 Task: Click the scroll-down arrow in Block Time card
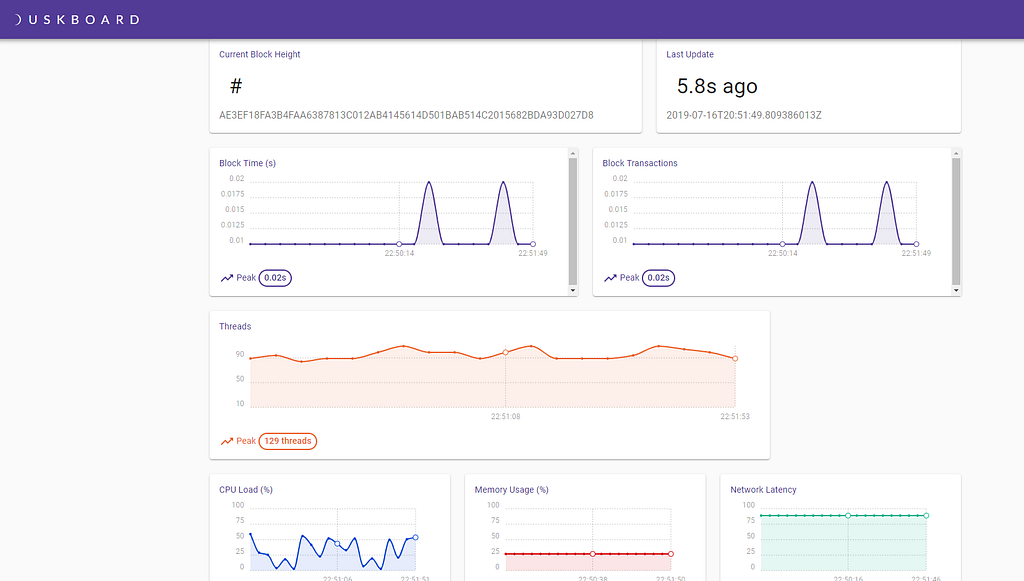[x=573, y=290]
